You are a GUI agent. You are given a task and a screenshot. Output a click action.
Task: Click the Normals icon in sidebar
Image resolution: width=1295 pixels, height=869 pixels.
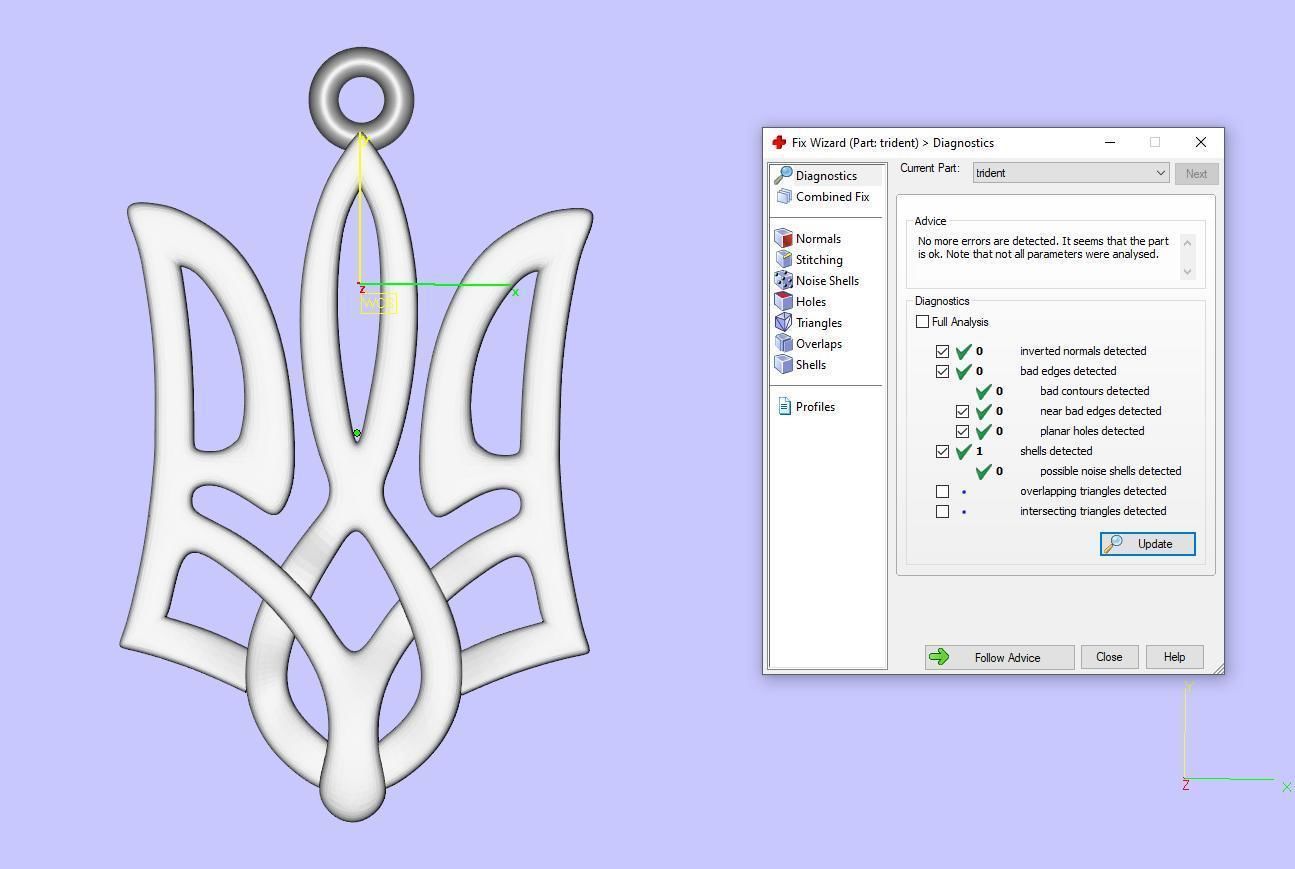coord(784,239)
